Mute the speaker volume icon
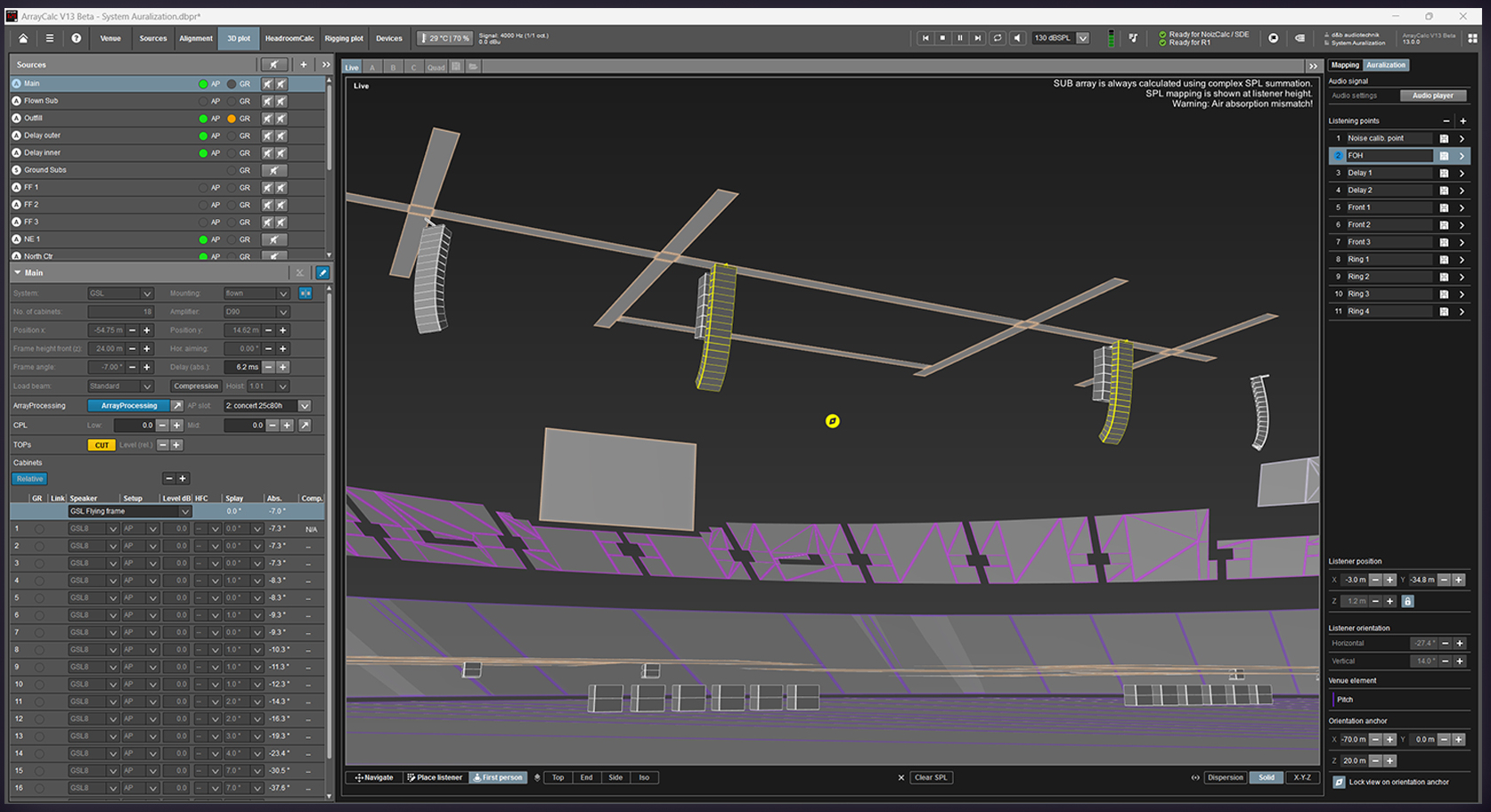 [1018, 38]
